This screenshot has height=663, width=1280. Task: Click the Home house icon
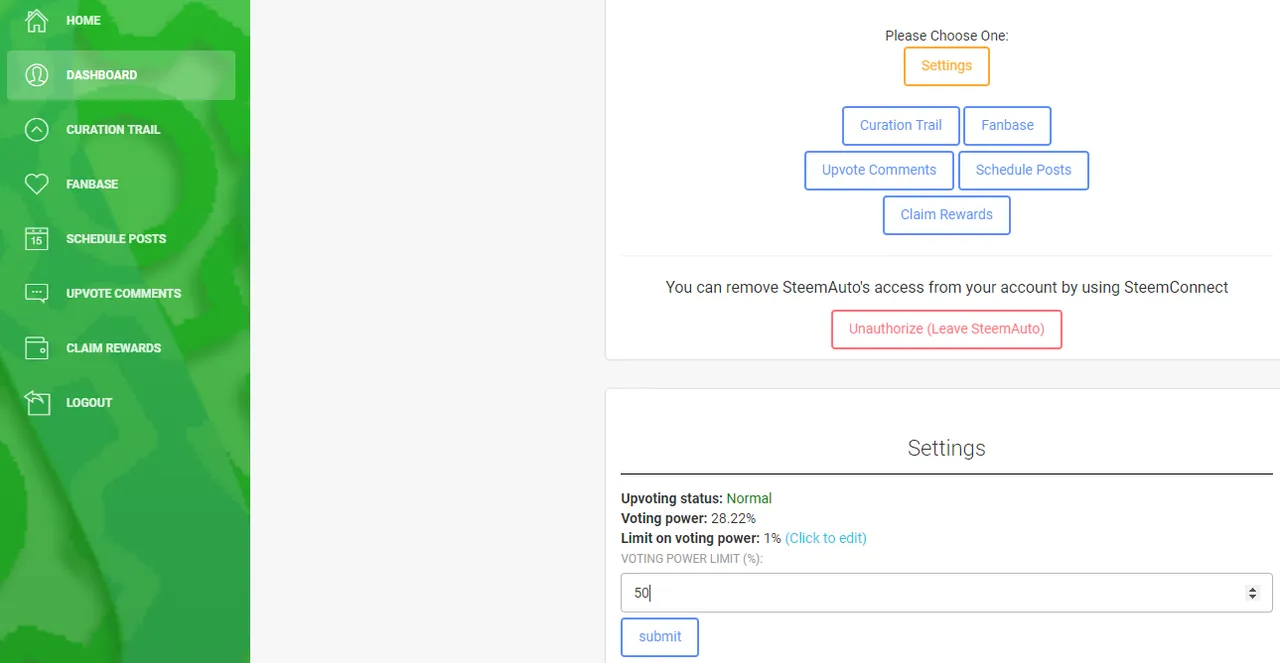pos(36,20)
